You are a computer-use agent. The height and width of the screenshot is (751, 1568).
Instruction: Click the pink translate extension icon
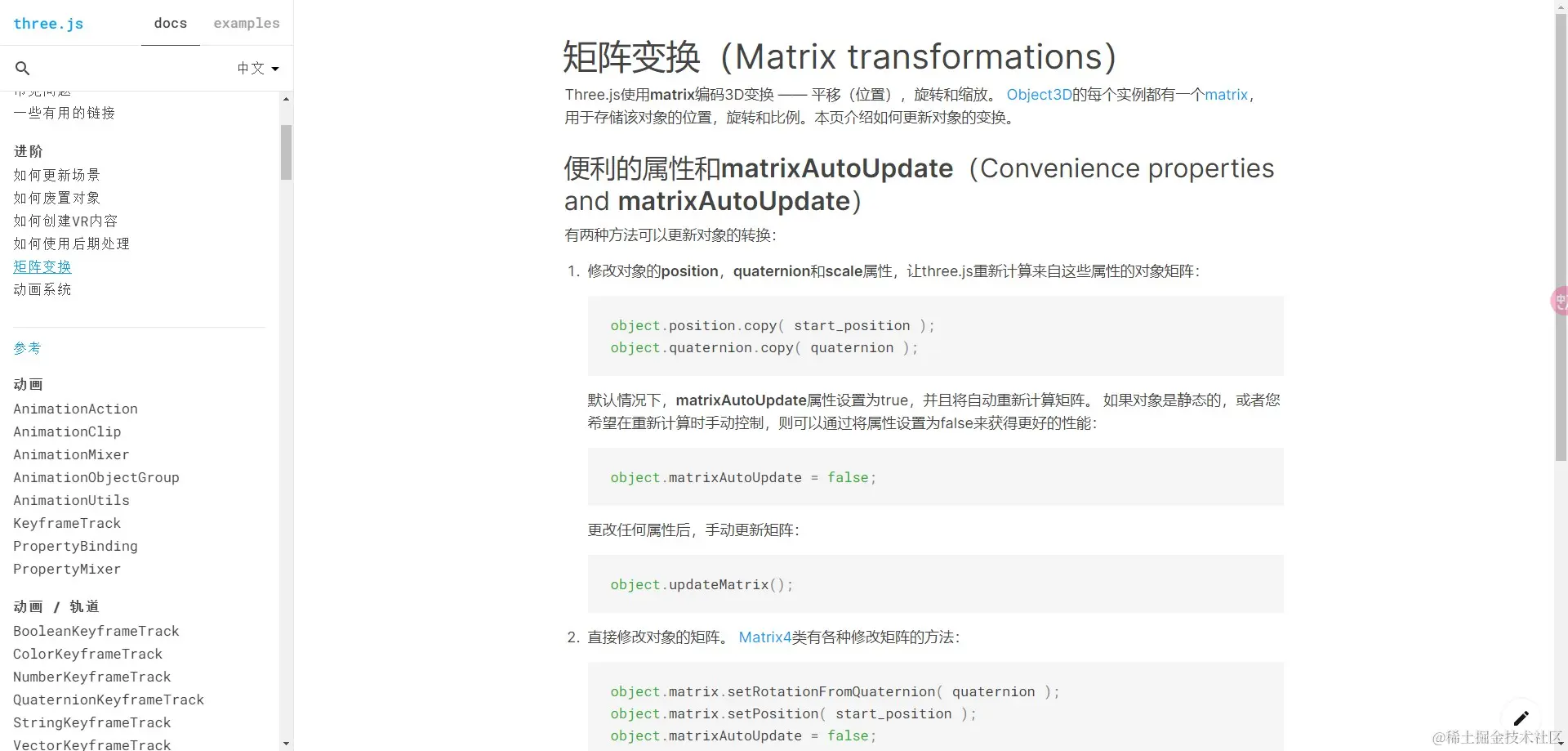click(x=1559, y=301)
